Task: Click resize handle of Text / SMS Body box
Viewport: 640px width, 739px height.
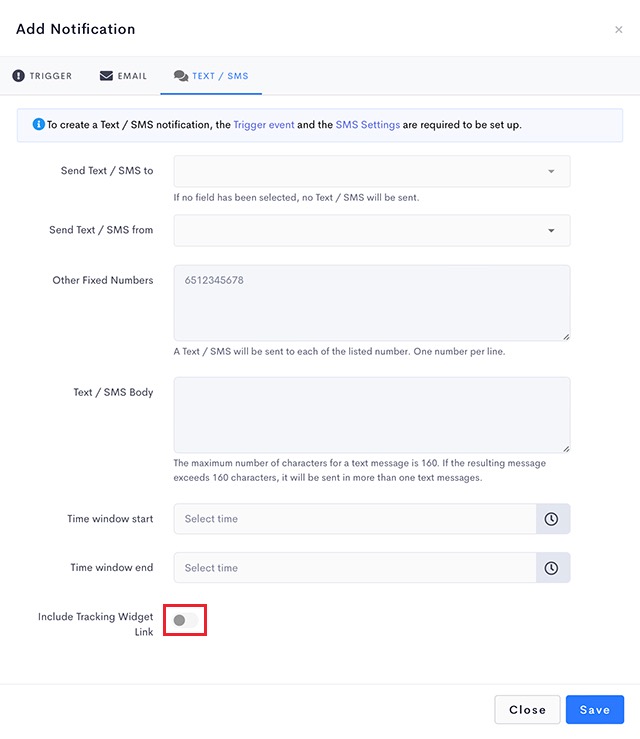Action: (566, 449)
